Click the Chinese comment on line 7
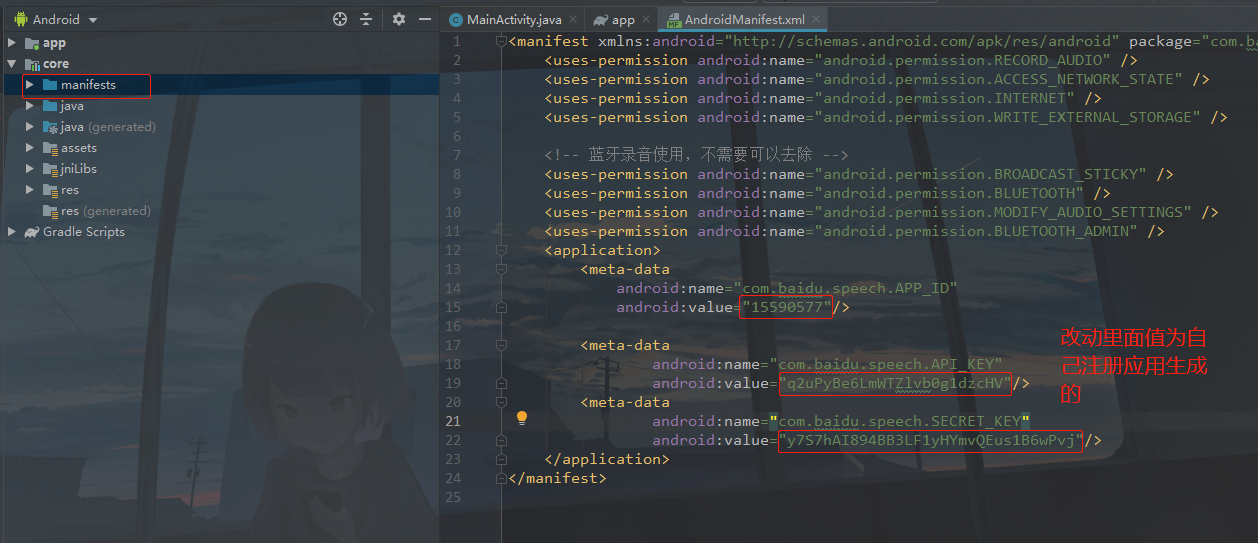The width and height of the screenshot is (1258, 543). pyautogui.click(x=696, y=155)
